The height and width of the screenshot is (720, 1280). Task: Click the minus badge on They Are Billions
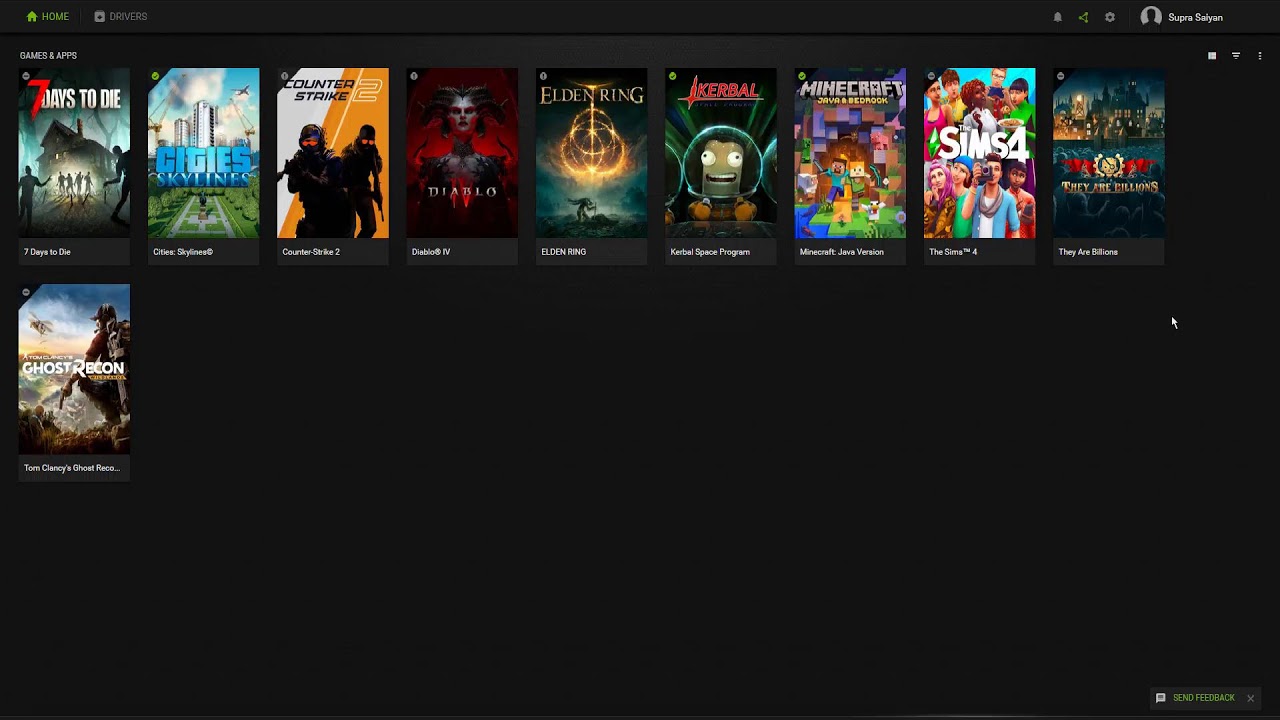pos(1061,76)
